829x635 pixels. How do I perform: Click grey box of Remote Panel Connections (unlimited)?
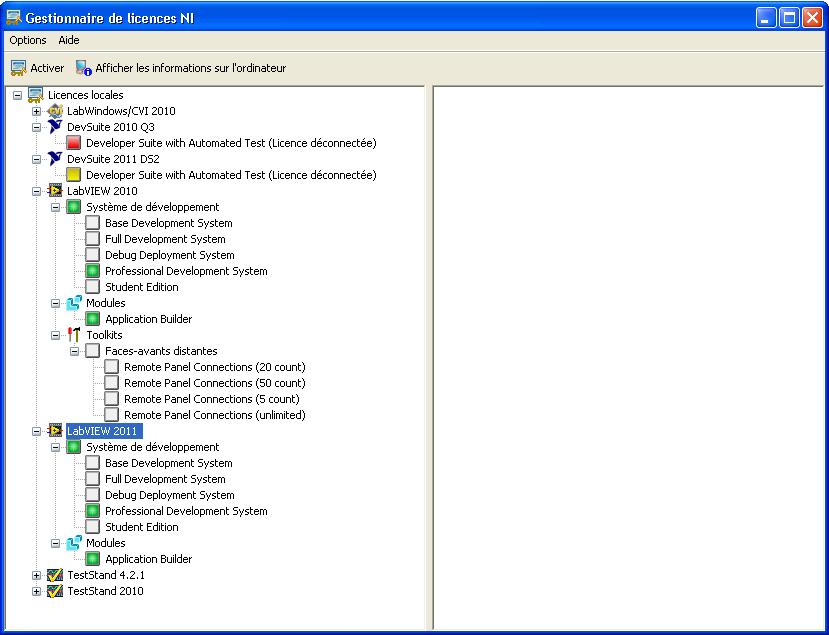pos(112,415)
